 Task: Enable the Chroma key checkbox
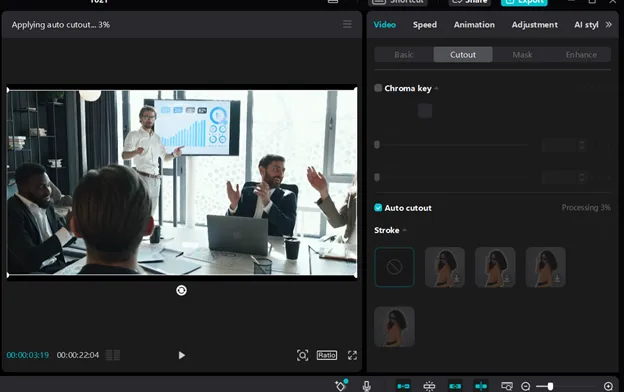pyautogui.click(x=378, y=88)
